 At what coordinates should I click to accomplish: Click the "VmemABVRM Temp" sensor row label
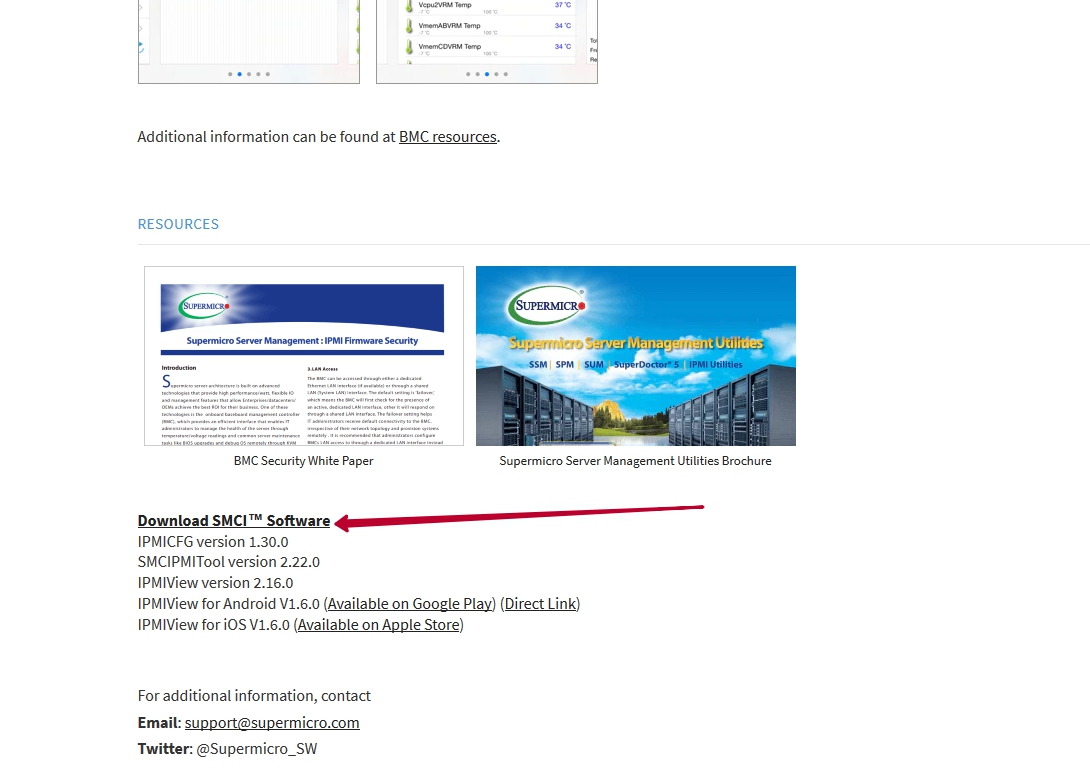(449, 26)
